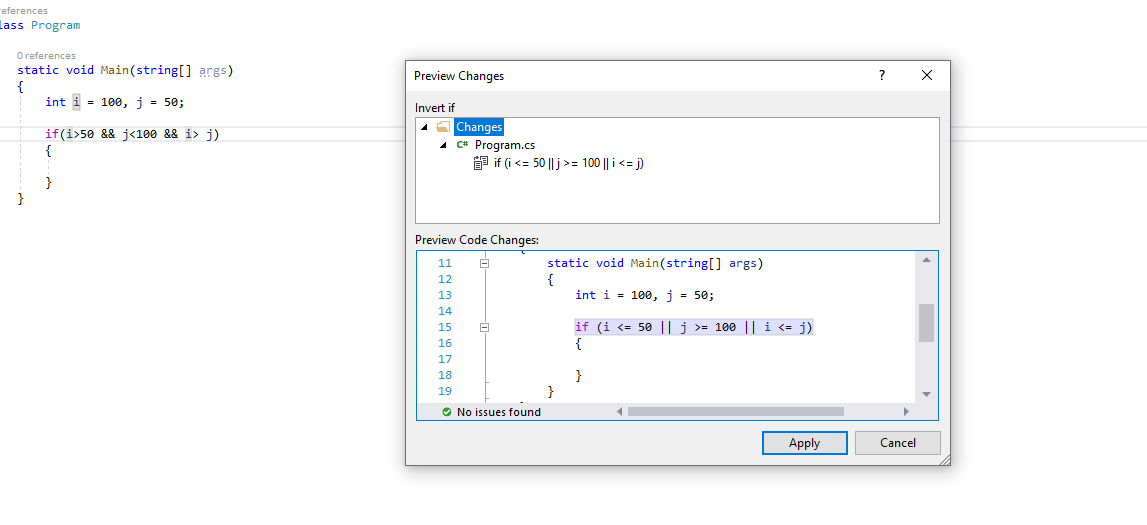Click the Invert if label
1147x525 pixels.
click(435, 107)
